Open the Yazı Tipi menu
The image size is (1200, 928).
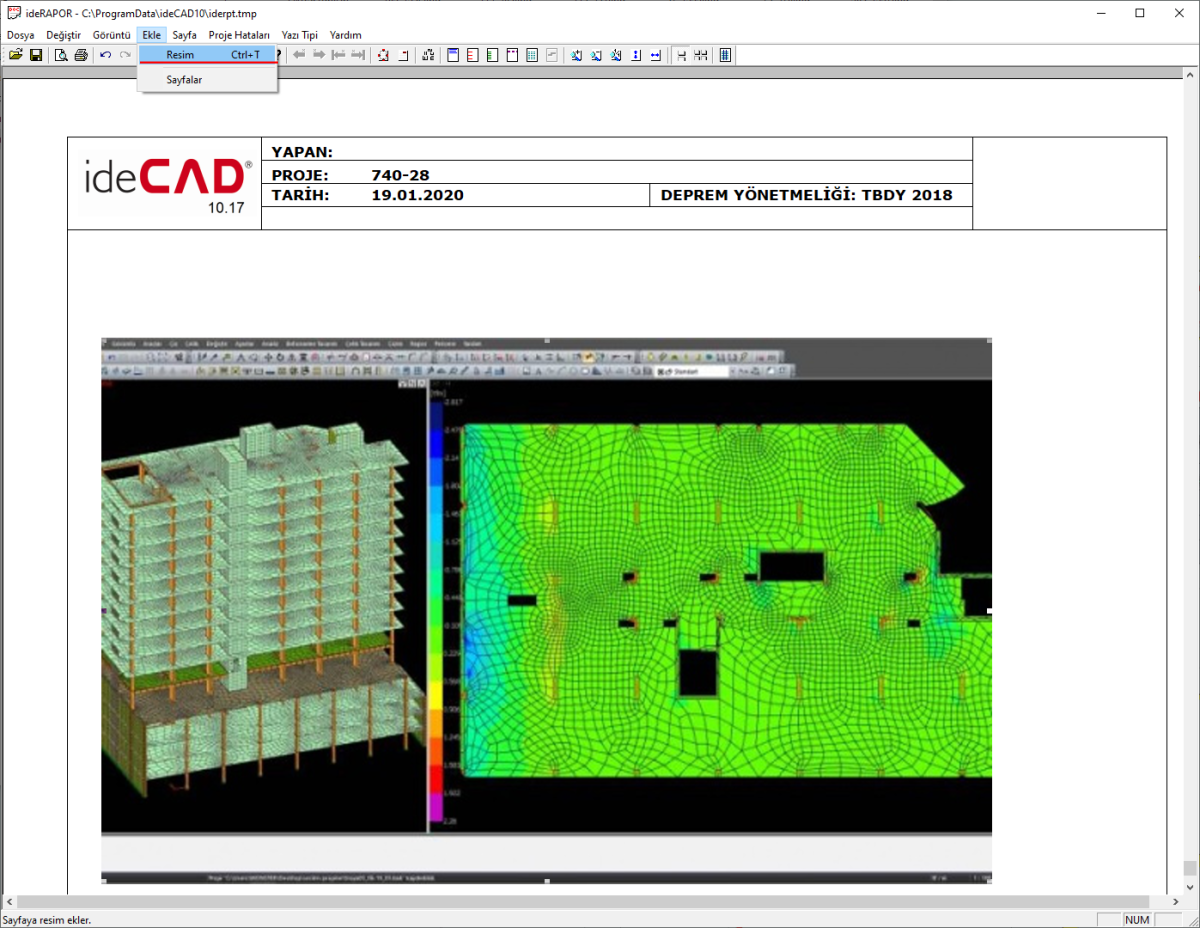pyautogui.click(x=300, y=35)
